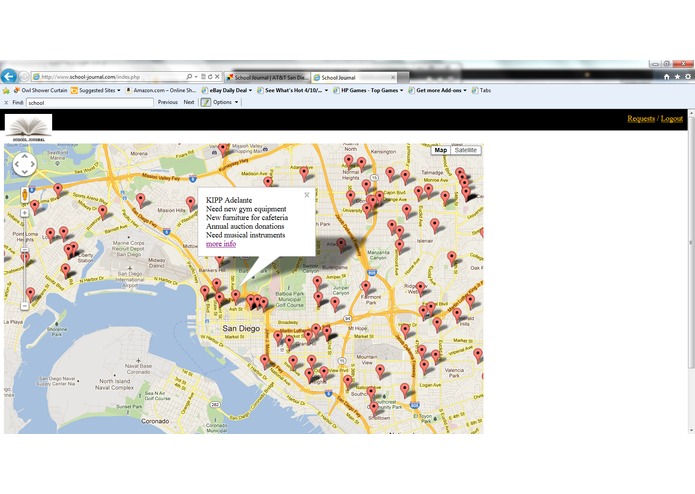Close the Find bar with its X
The image size is (695, 494).
(x=6, y=102)
